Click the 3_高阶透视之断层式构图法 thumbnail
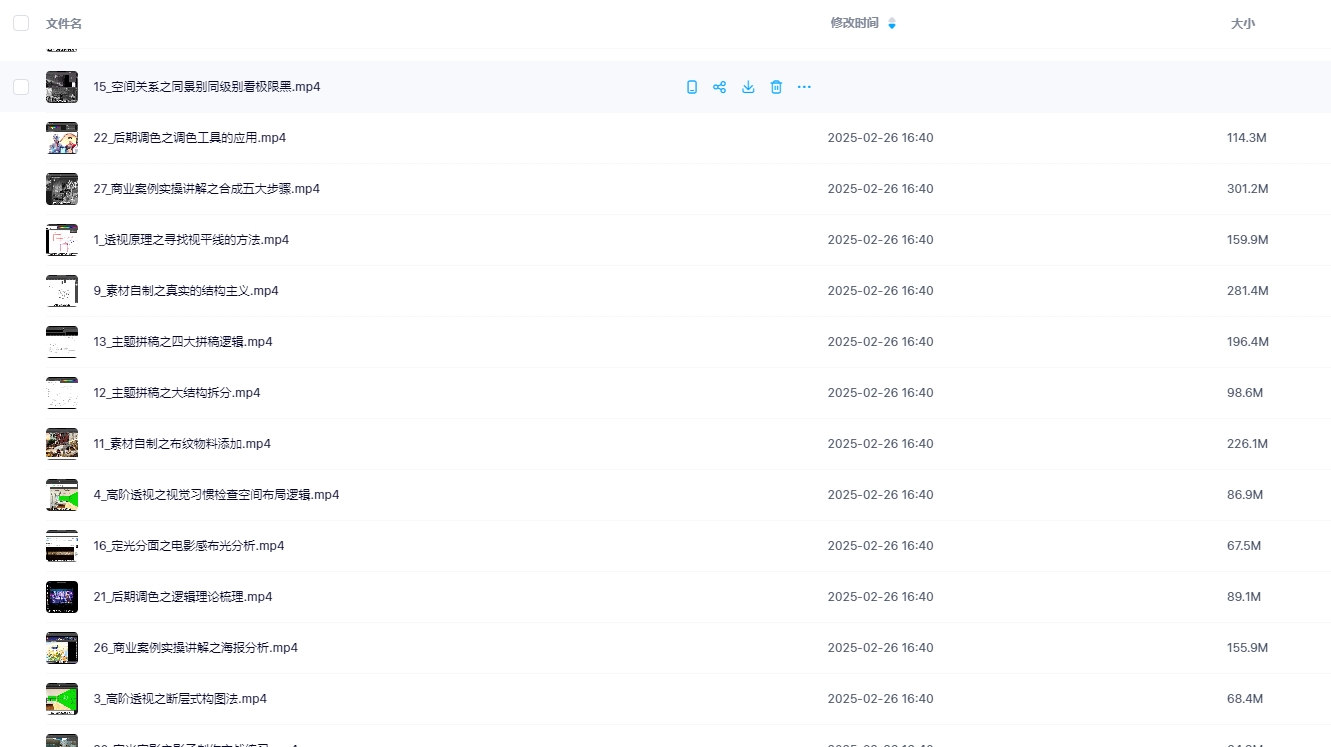Viewport: 1331px width, 747px height. coord(62,699)
